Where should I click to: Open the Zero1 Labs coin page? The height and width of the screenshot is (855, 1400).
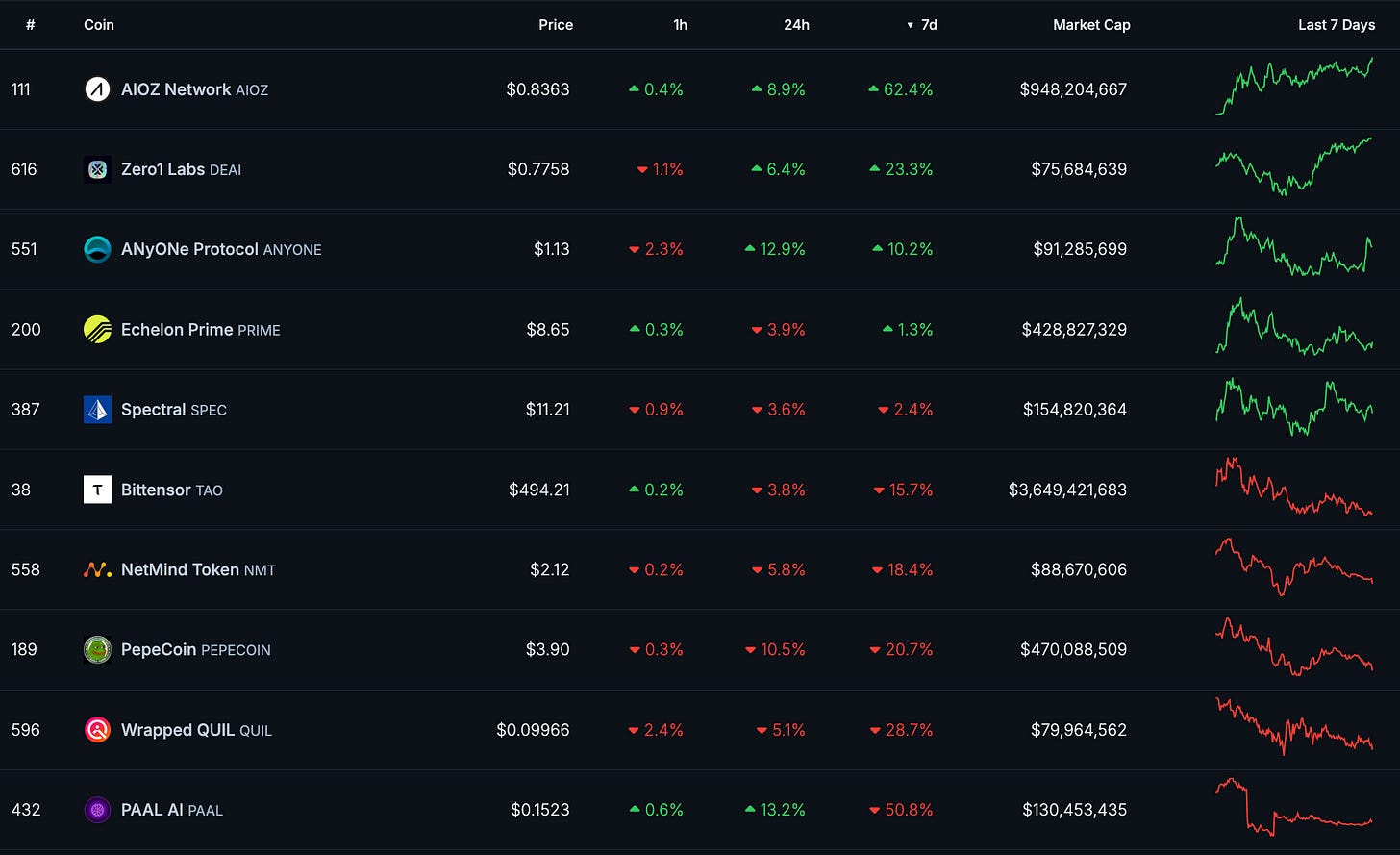pyautogui.click(x=181, y=169)
